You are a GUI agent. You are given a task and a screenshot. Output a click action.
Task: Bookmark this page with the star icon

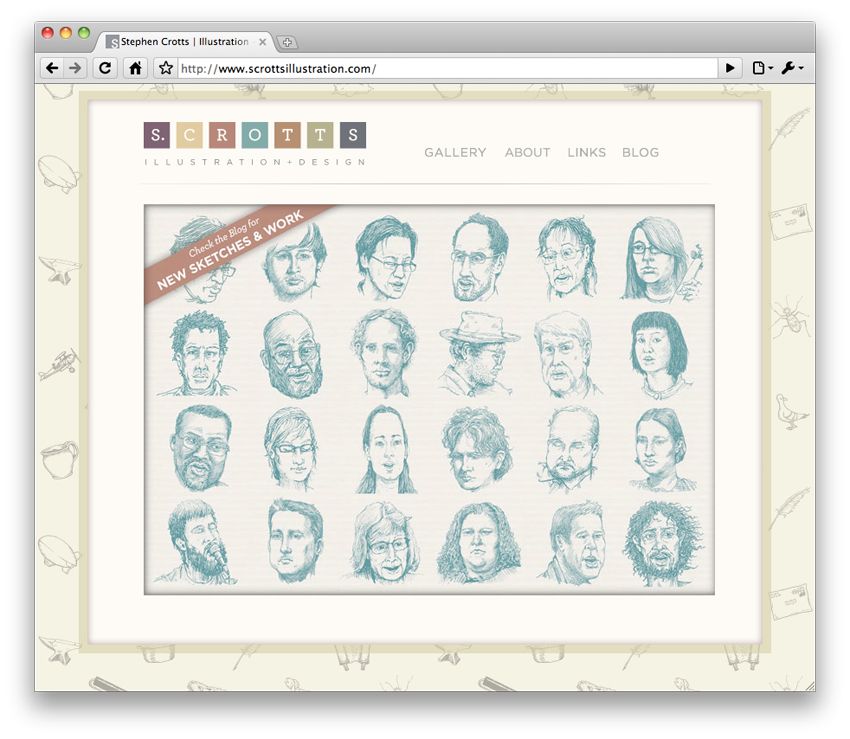coord(166,68)
